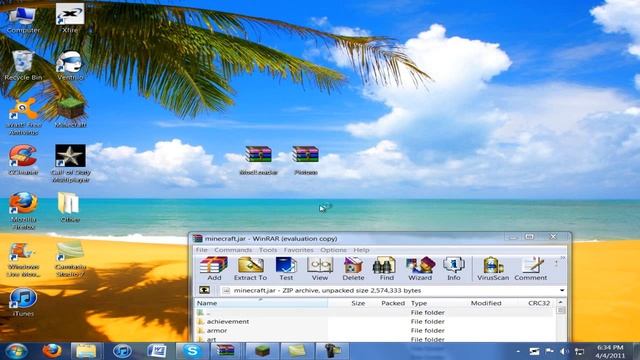Open the Help menu

click(x=361, y=250)
